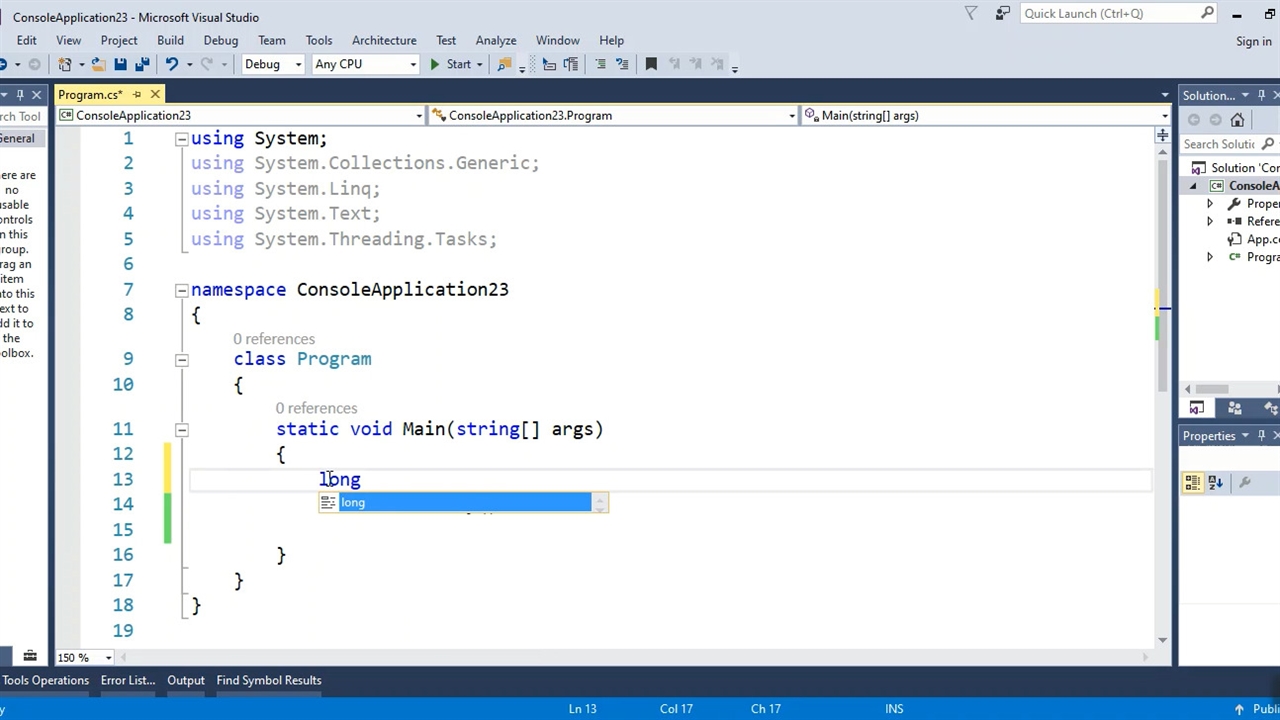
Task: Click the Comment out selected lines icon
Action: coord(600,64)
